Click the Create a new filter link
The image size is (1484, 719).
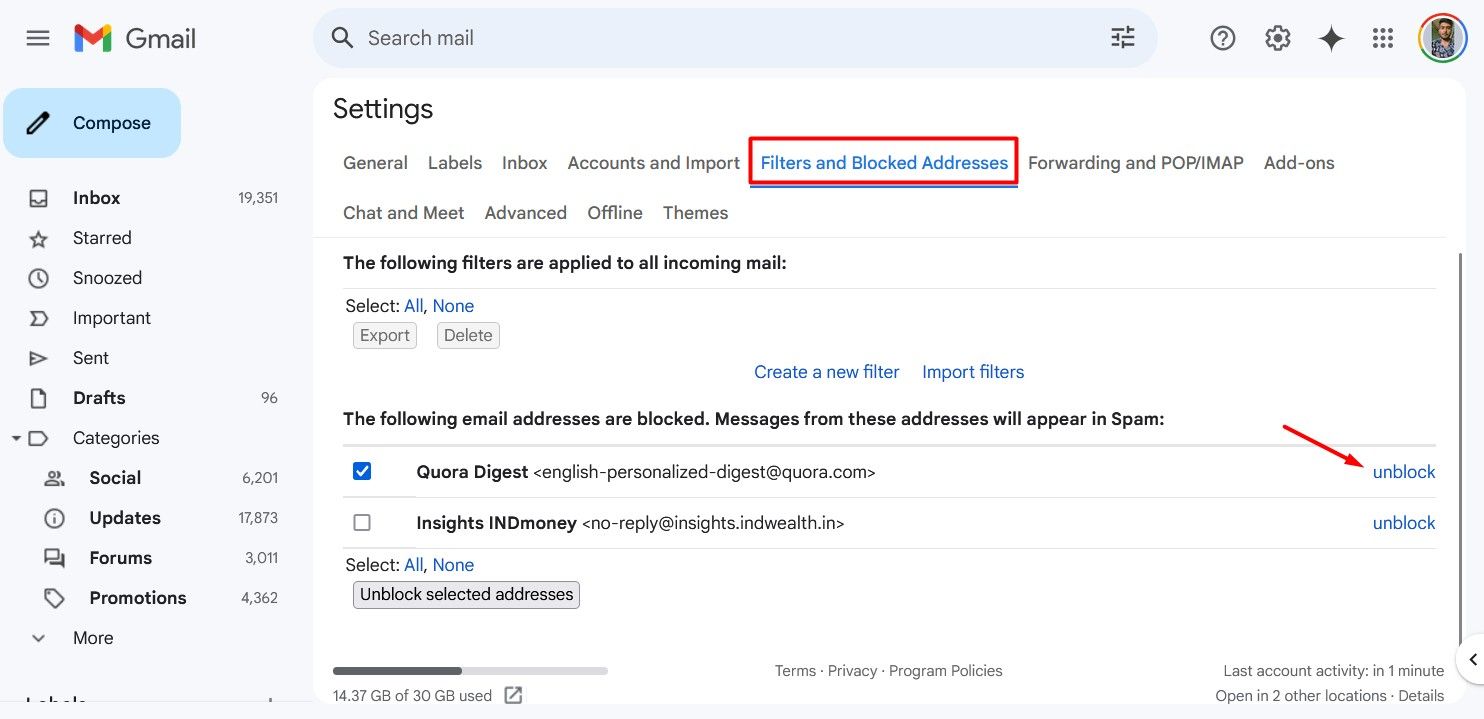pyautogui.click(x=826, y=371)
